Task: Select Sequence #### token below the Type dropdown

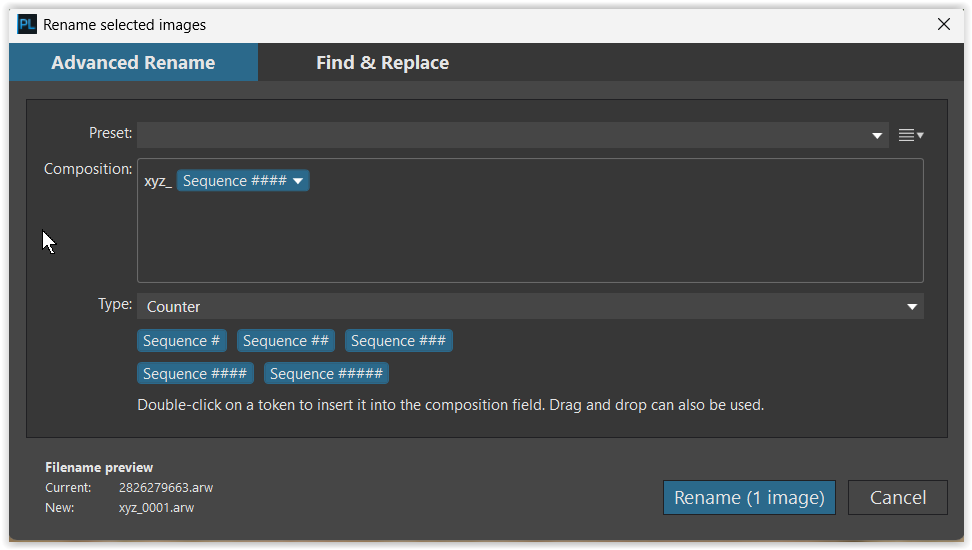Action: 195,374
